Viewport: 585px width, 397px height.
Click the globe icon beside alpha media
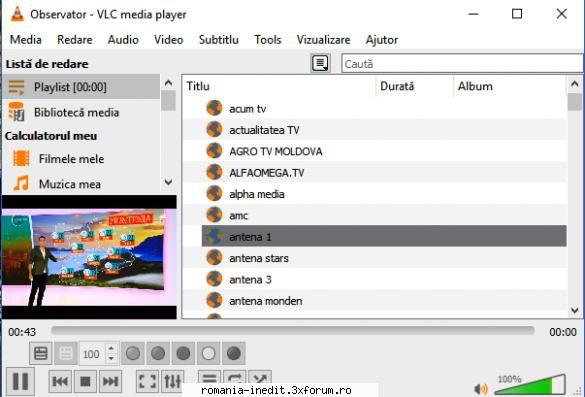point(215,193)
